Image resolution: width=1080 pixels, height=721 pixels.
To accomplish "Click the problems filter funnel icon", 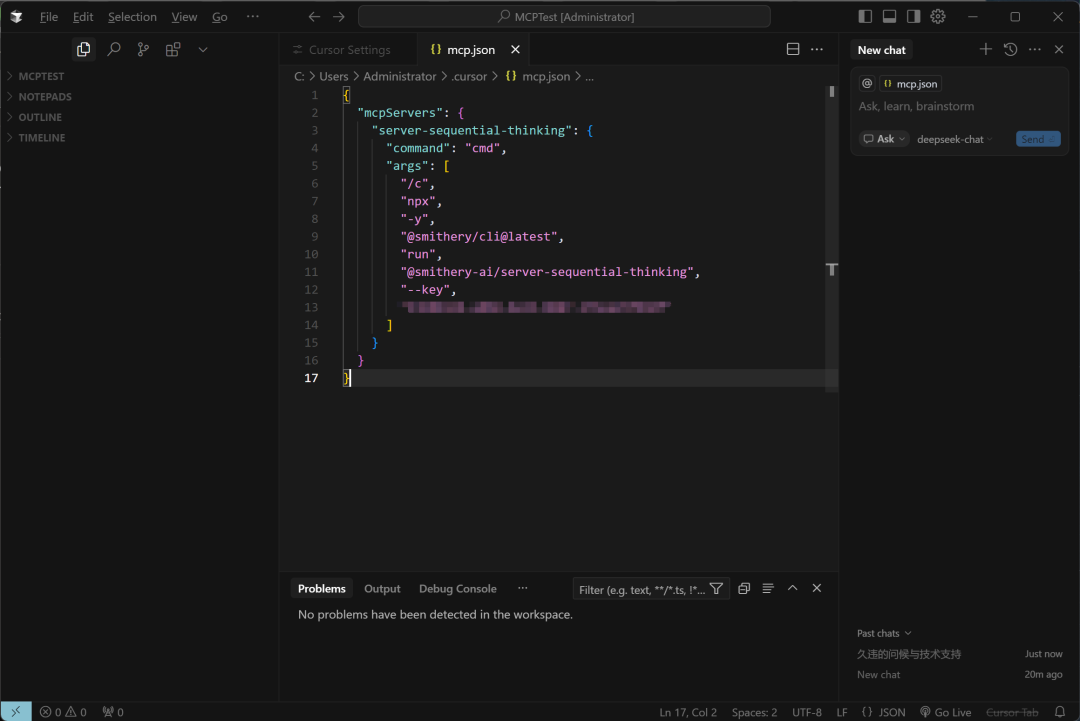I will coord(716,589).
